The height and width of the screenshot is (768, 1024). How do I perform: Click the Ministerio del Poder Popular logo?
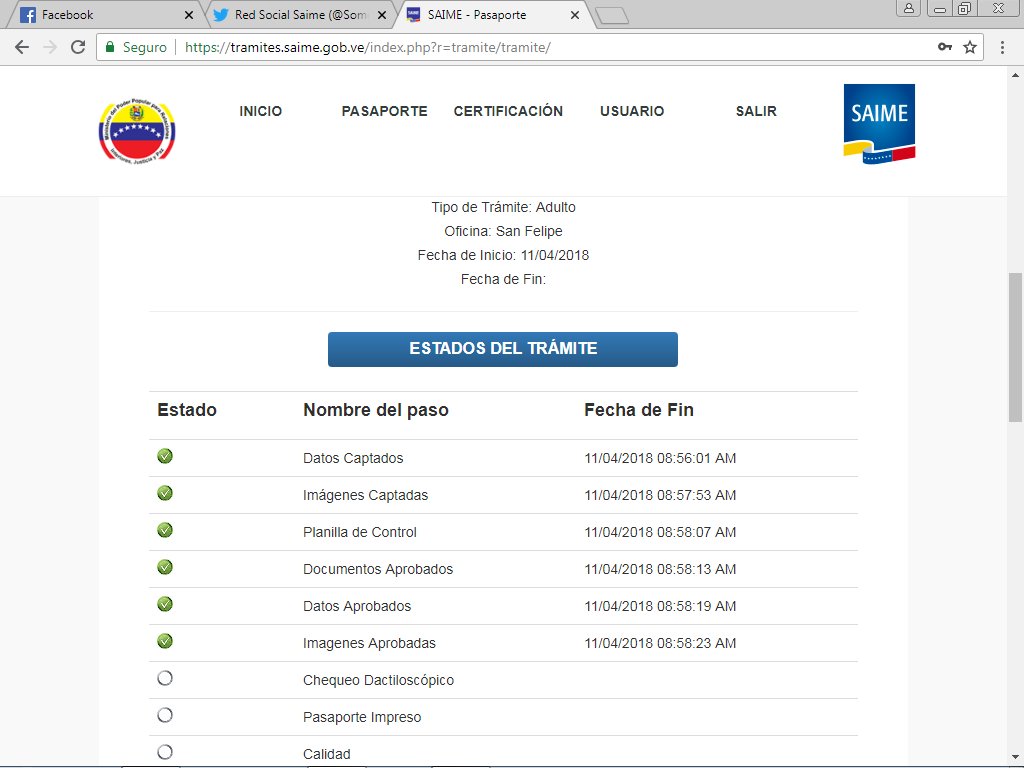136,131
